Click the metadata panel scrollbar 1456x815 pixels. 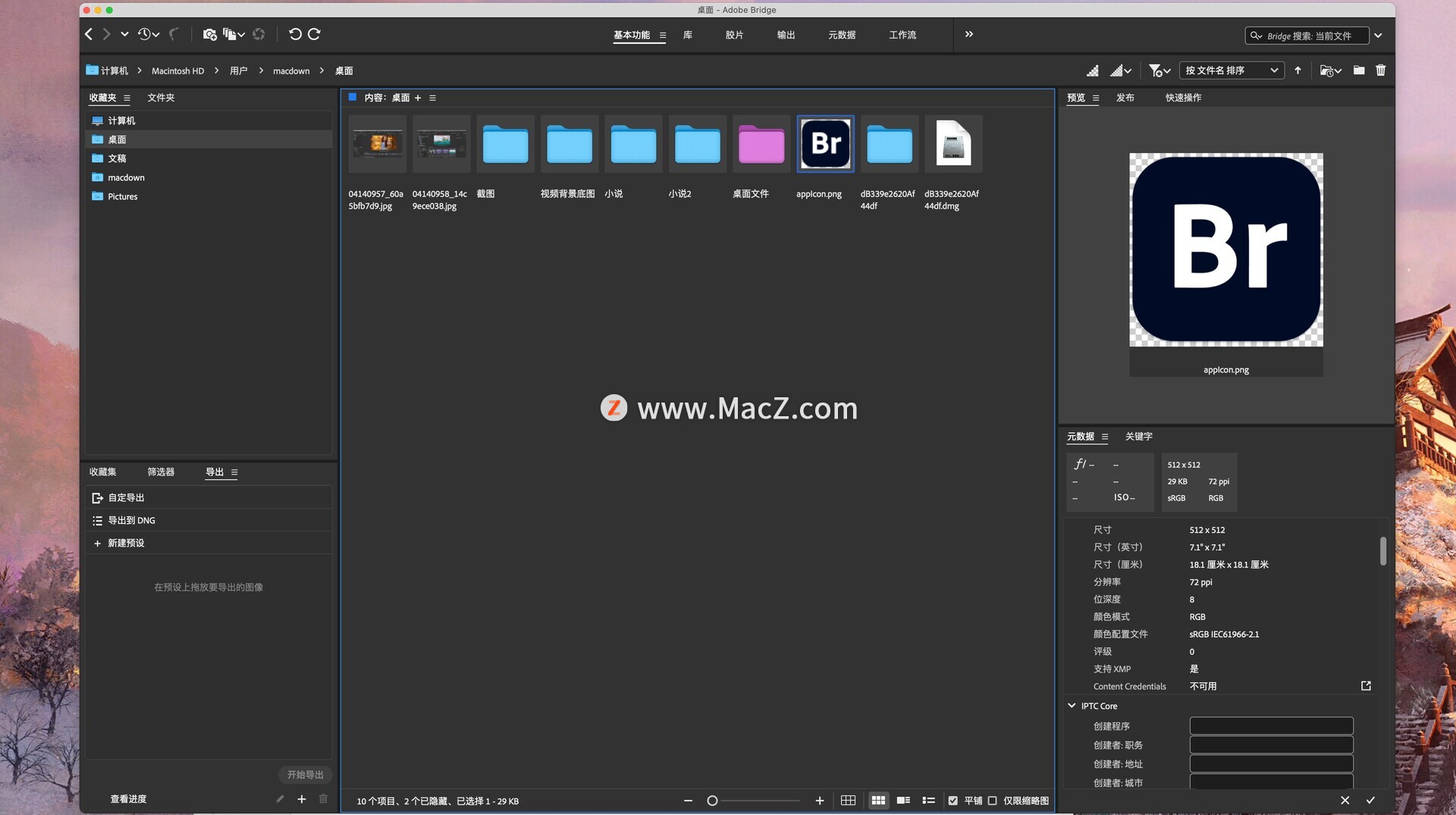coord(1383,551)
